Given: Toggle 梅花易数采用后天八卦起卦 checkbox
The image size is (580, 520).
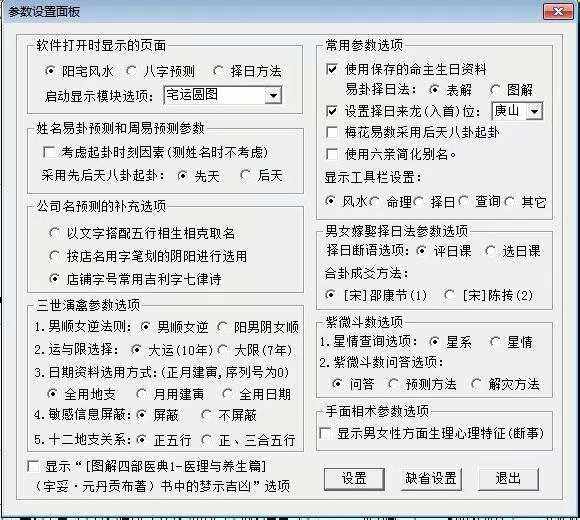Looking at the screenshot, I should 332,132.
